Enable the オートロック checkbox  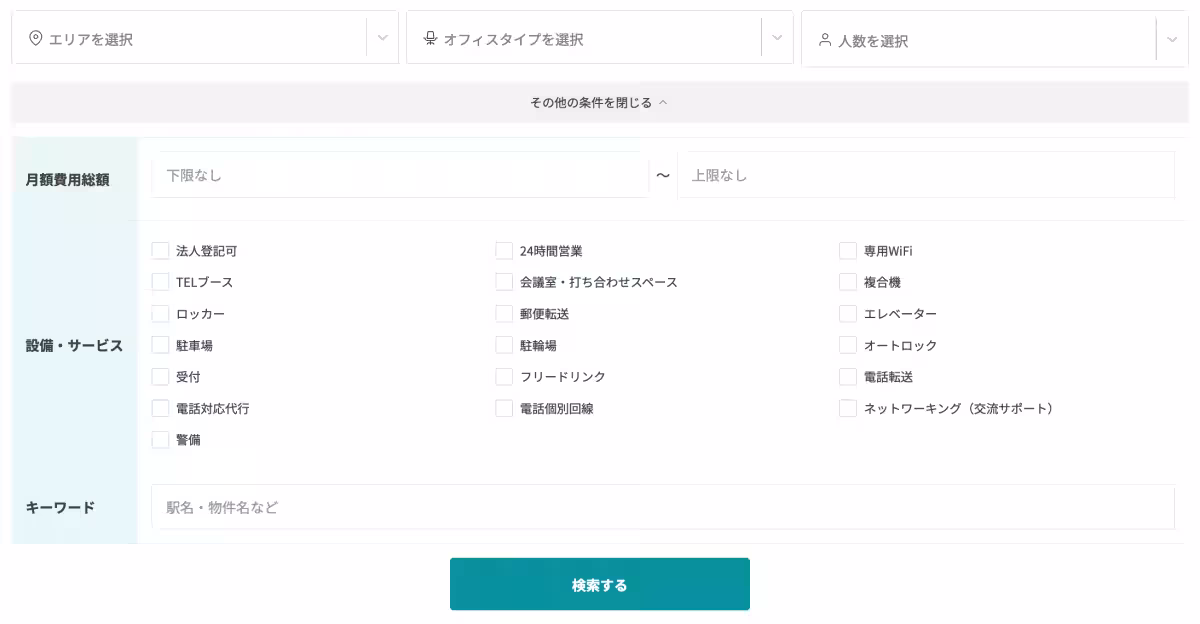[x=848, y=345]
